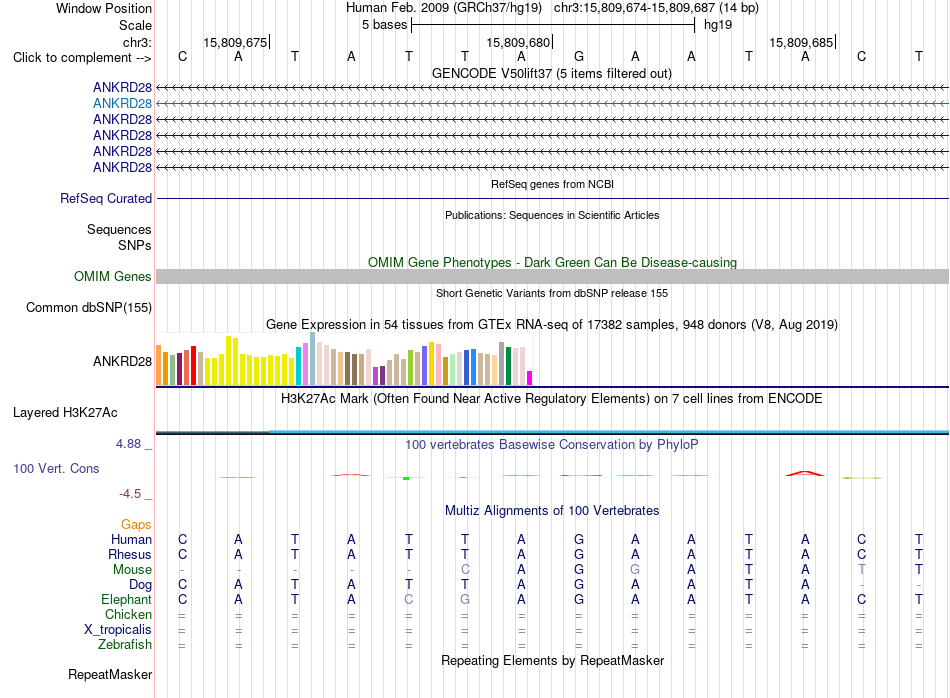The height and width of the screenshot is (698, 950).
Task: Select the Sequences track label
Action: pyautogui.click(x=119, y=230)
